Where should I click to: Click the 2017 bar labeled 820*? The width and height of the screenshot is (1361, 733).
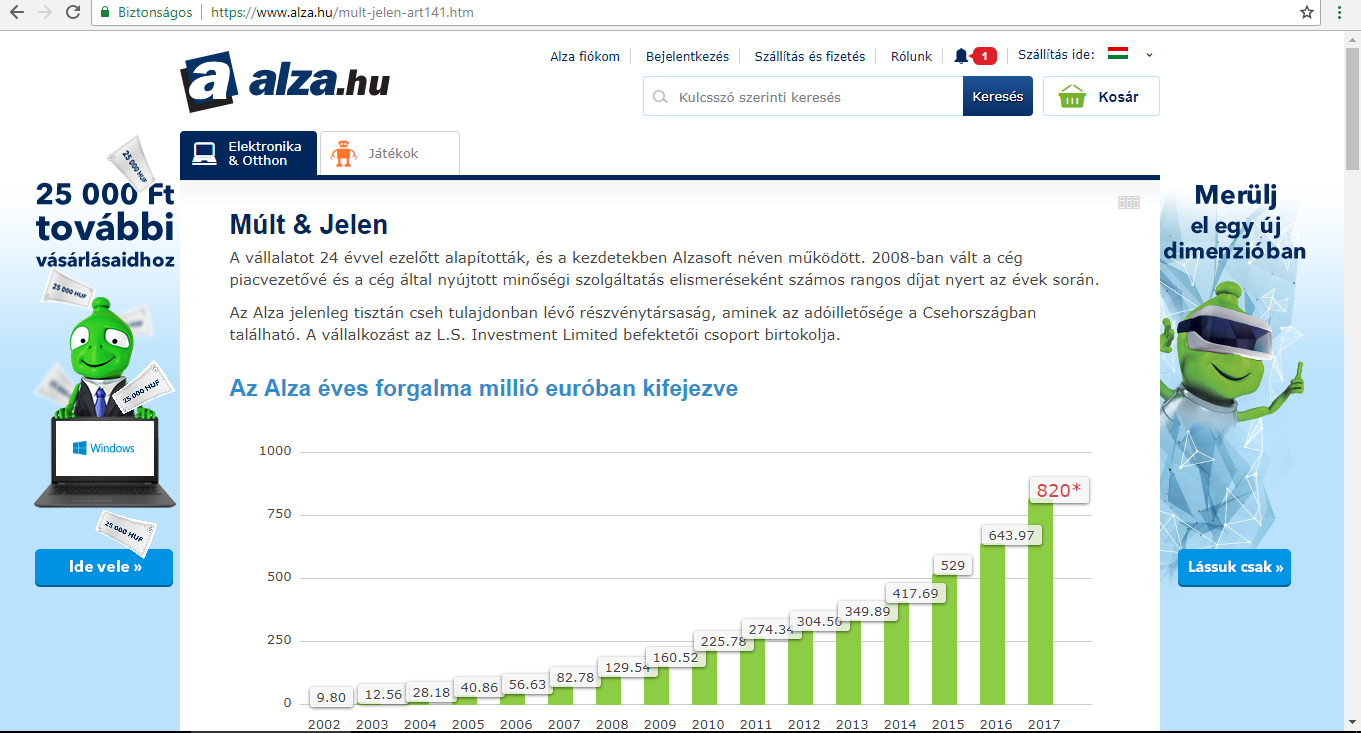1040,601
